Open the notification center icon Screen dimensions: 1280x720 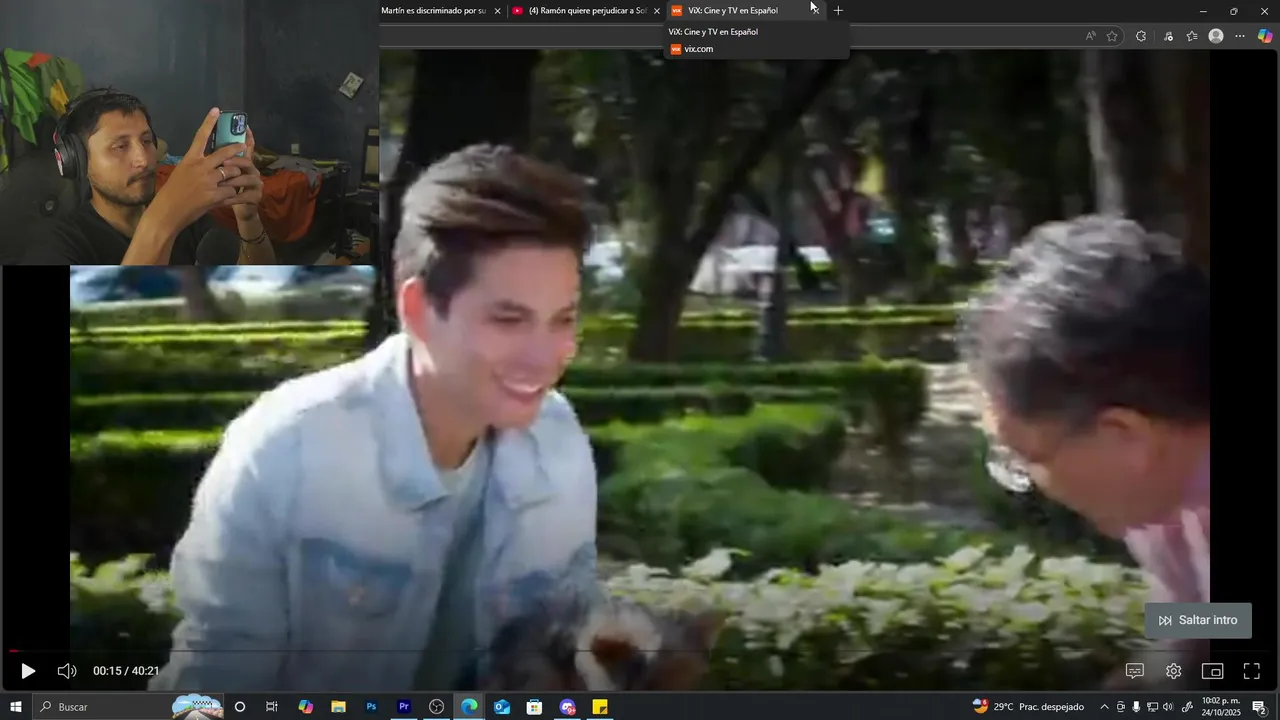[1259, 707]
